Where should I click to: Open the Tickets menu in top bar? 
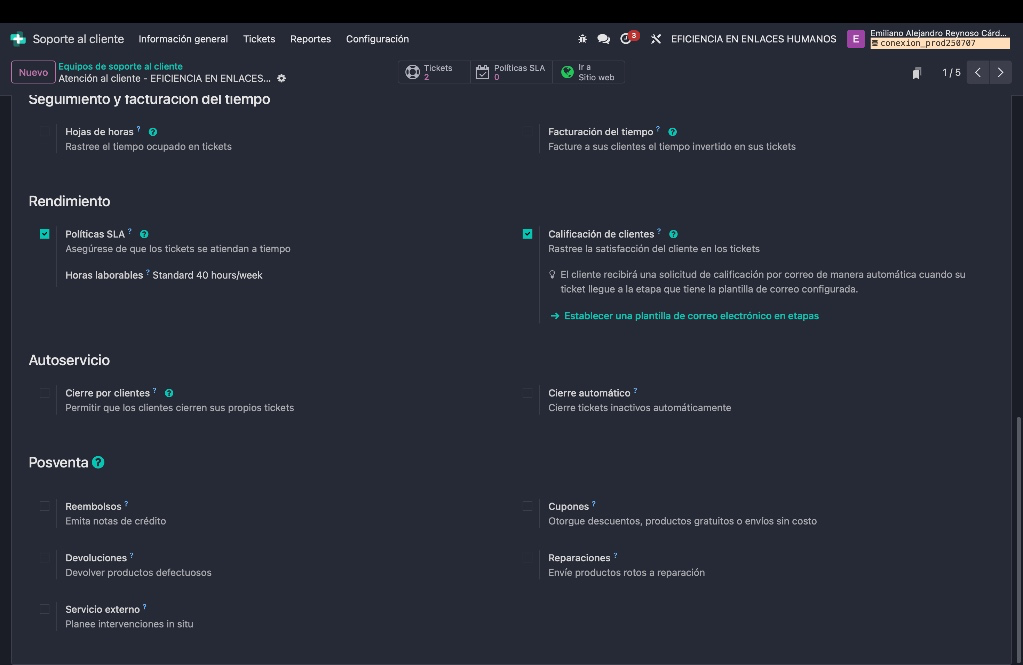coord(259,39)
